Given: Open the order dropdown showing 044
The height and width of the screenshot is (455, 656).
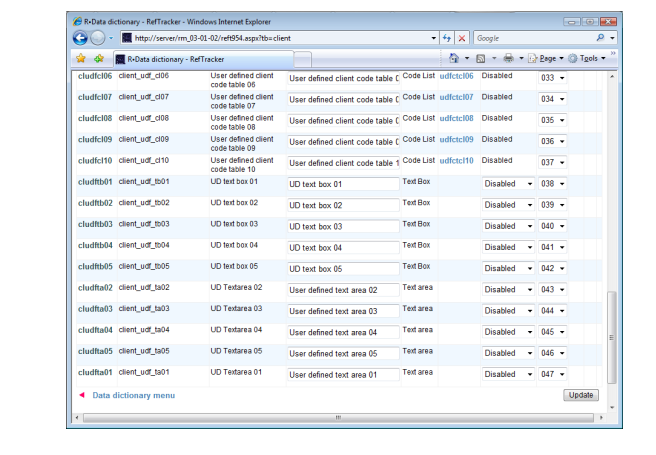Looking at the screenshot, I should 552,311.
